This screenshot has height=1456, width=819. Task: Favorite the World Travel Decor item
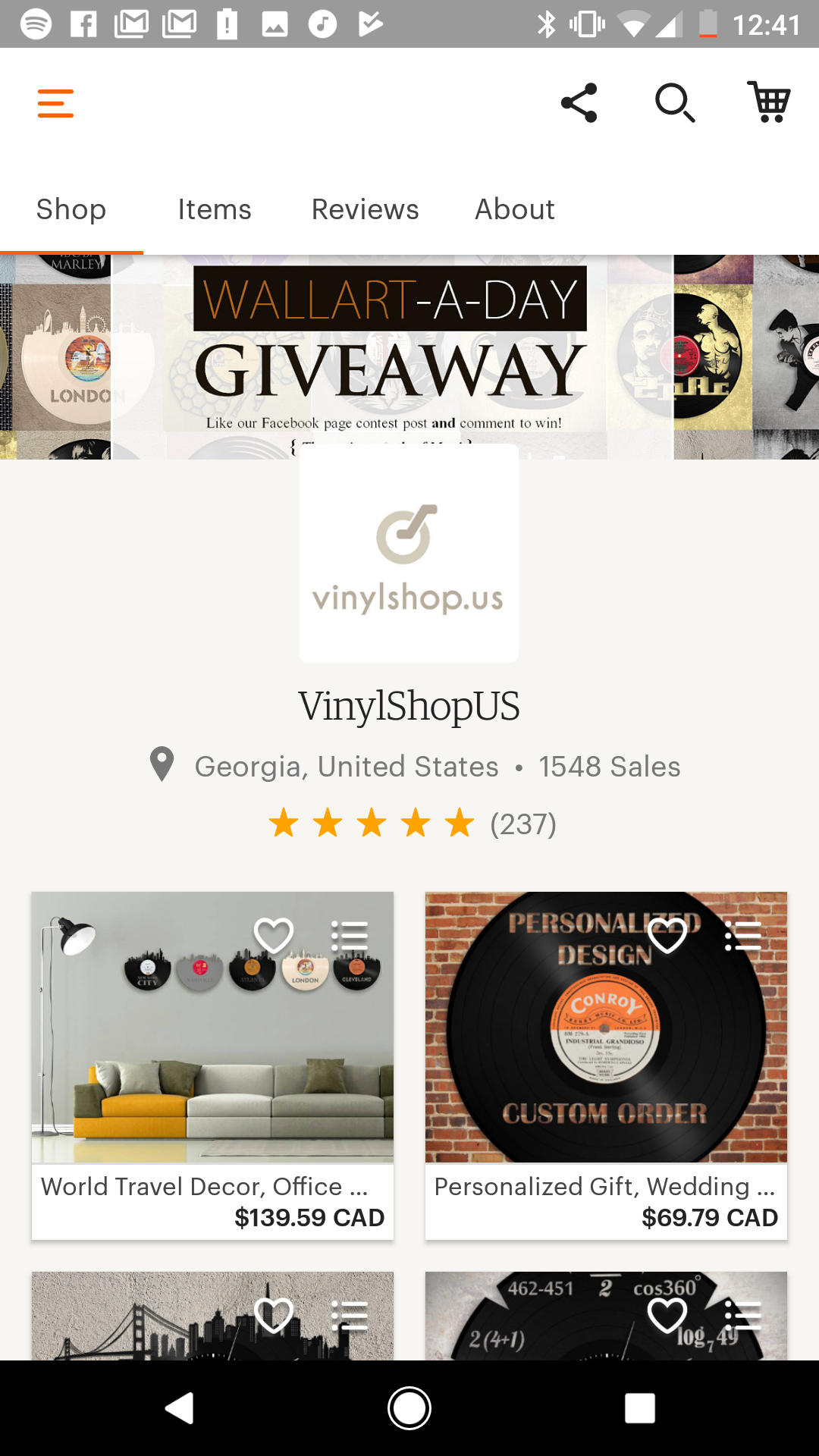coord(274,936)
